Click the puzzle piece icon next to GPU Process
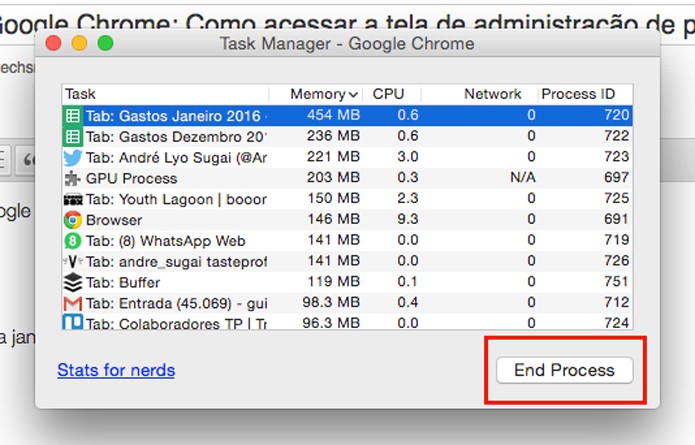Image resolution: width=695 pixels, height=445 pixels. [73, 178]
